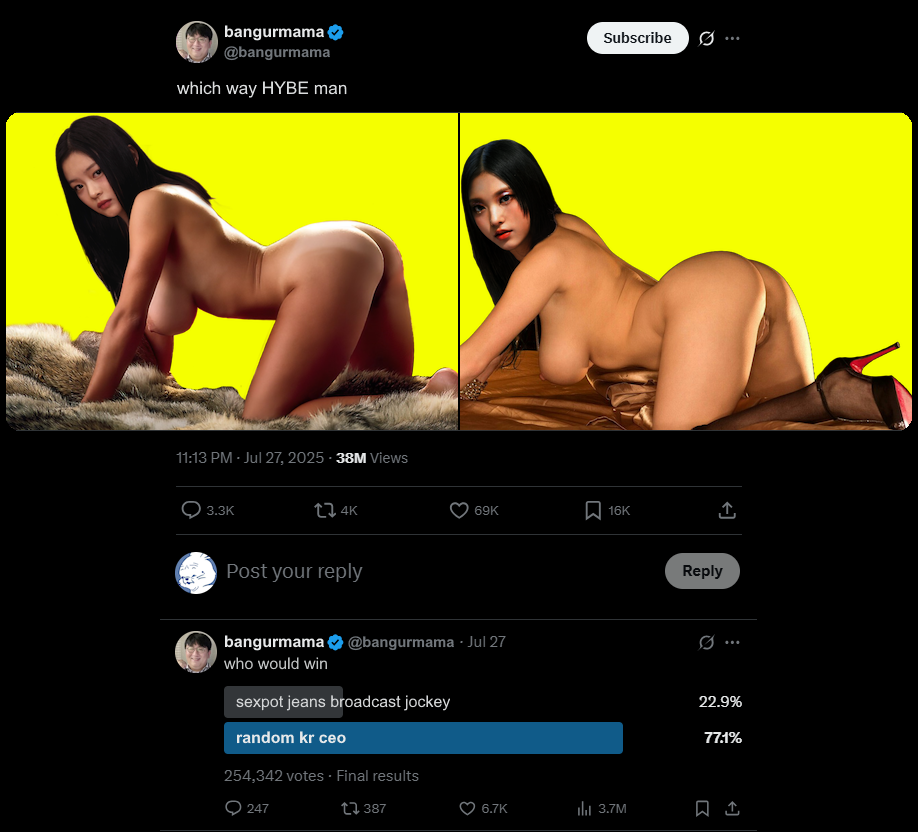The image size is (918, 832).
Task: Open three-dot More menu on the poll reply
Action: point(732,642)
